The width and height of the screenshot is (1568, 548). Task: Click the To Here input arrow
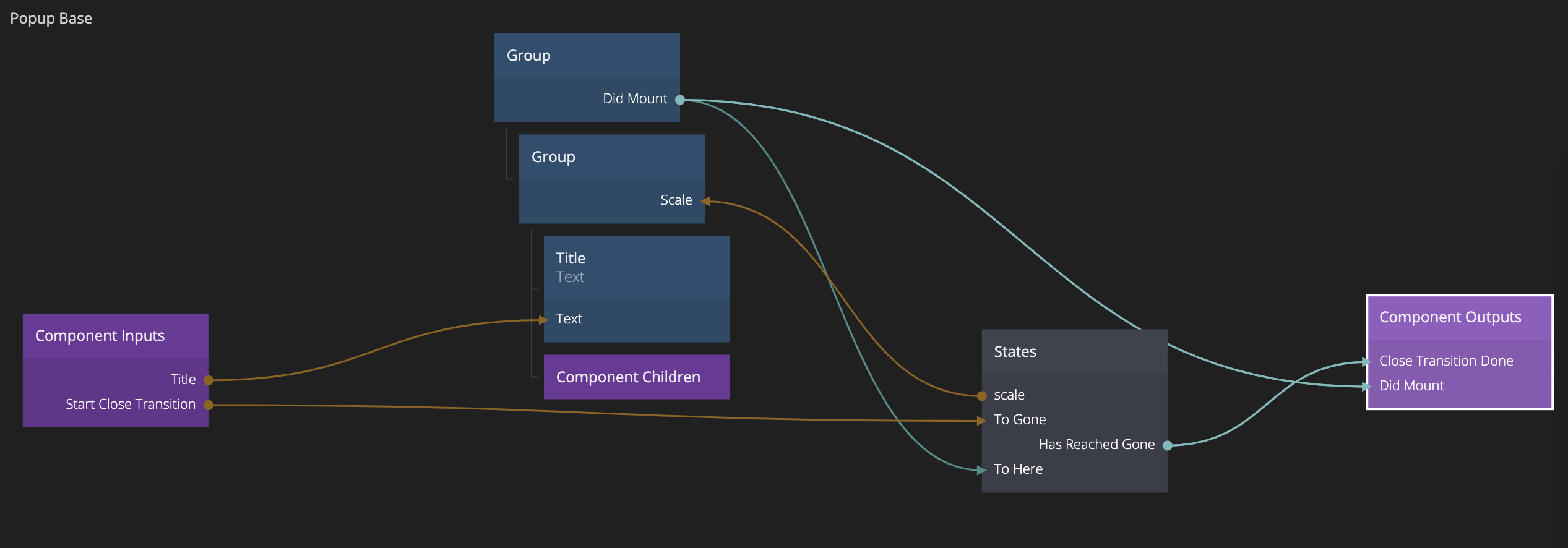coord(982,470)
